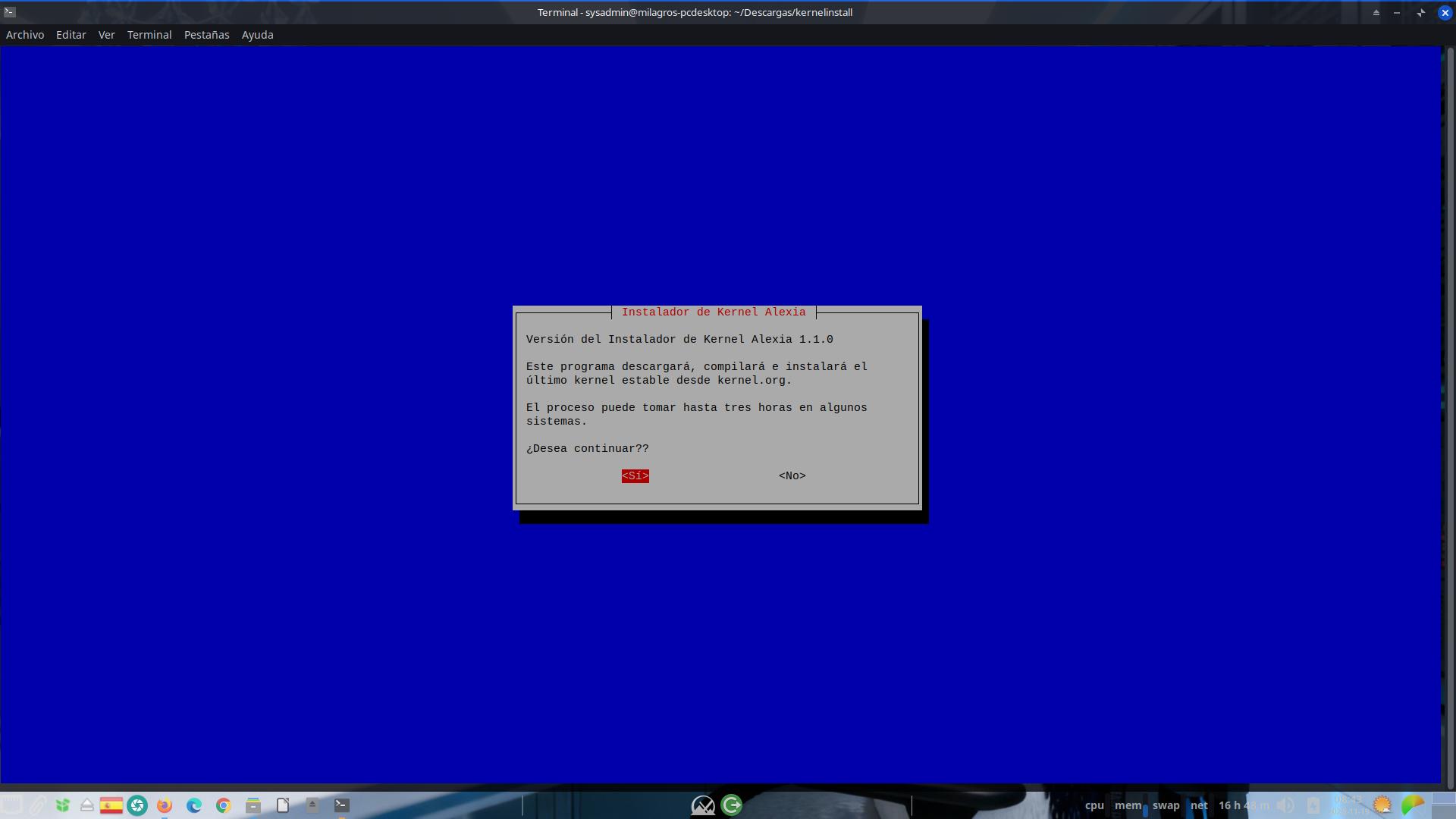Decline with the <No> button
This screenshot has width=1456, height=819.
pyautogui.click(x=792, y=476)
